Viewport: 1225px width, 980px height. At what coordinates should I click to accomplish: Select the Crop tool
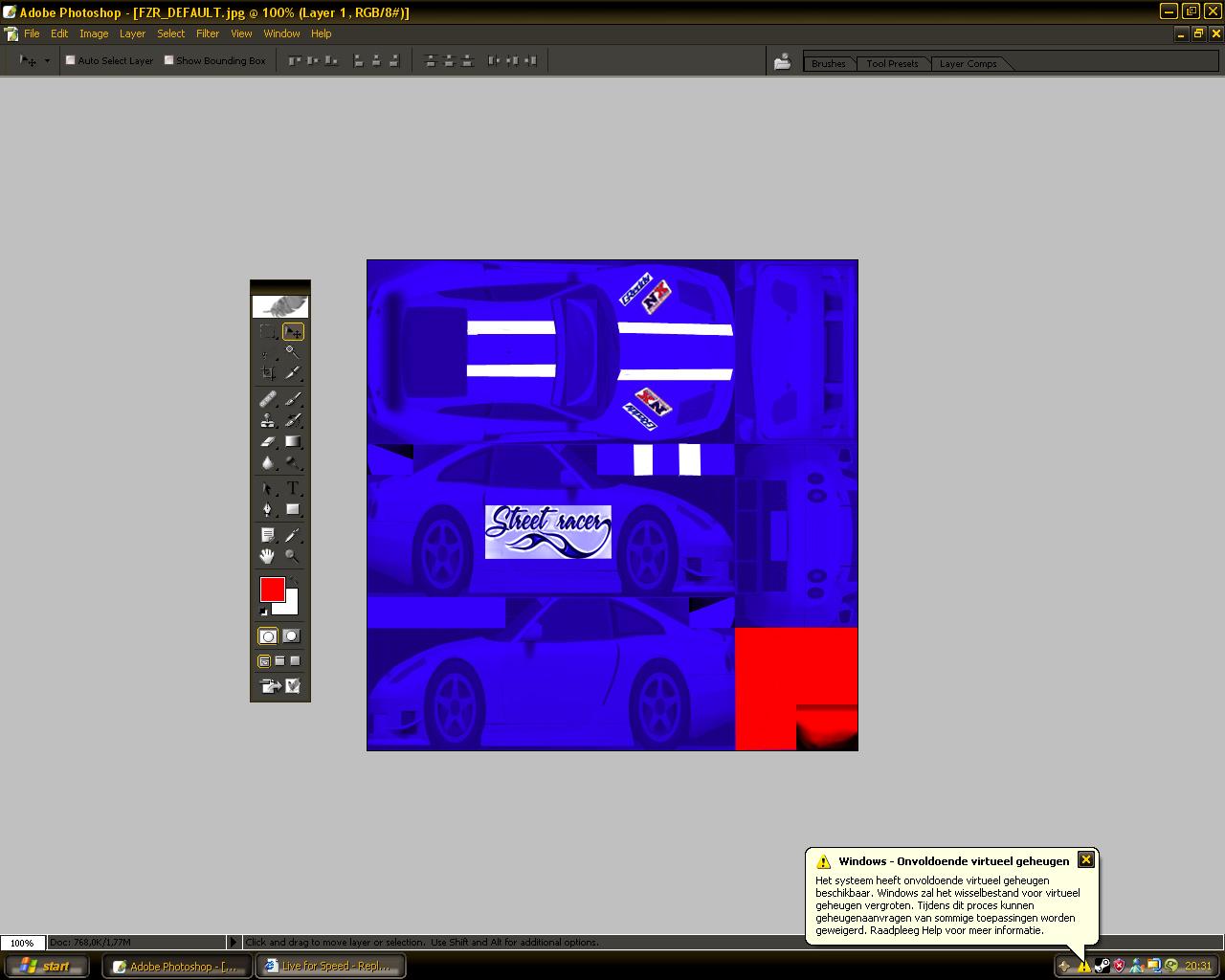[268, 372]
